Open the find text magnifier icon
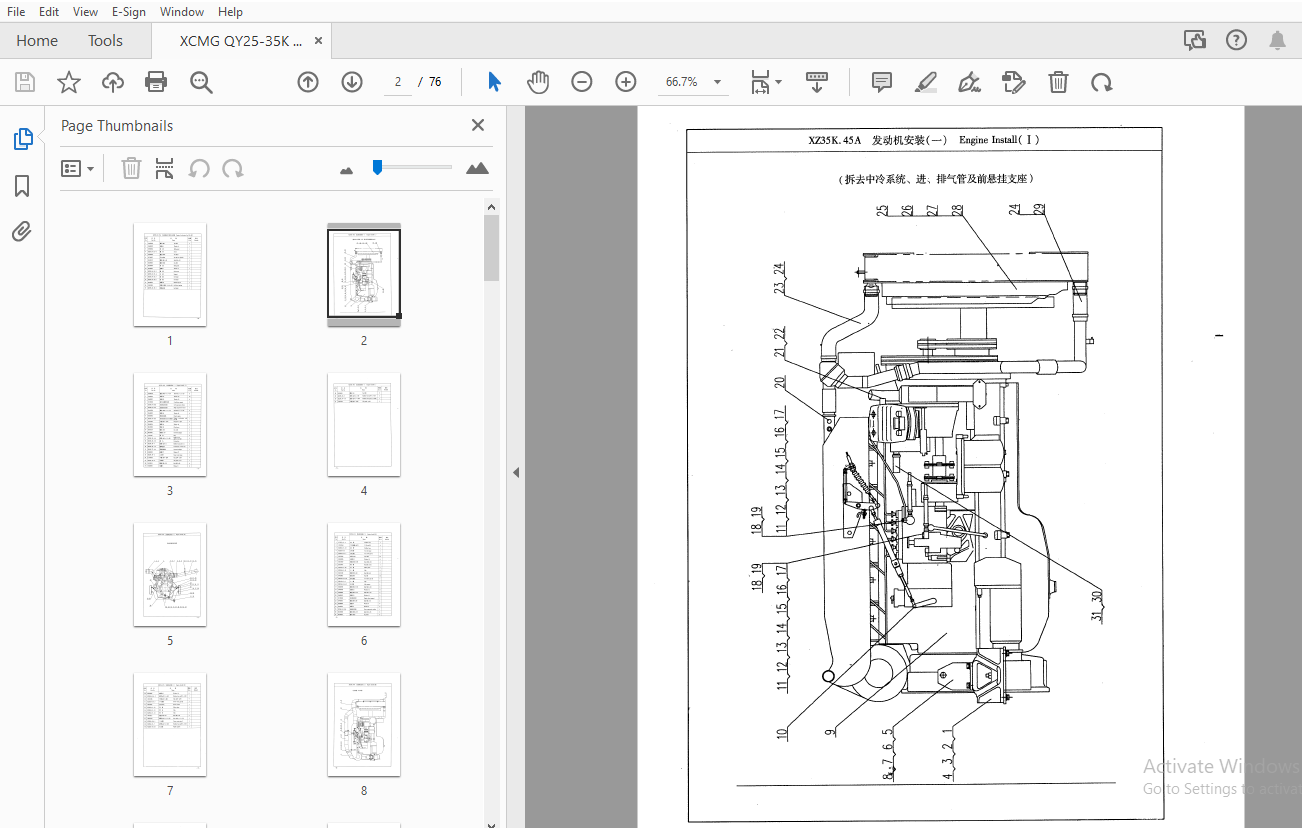The height and width of the screenshot is (828, 1302). (202, 82)
